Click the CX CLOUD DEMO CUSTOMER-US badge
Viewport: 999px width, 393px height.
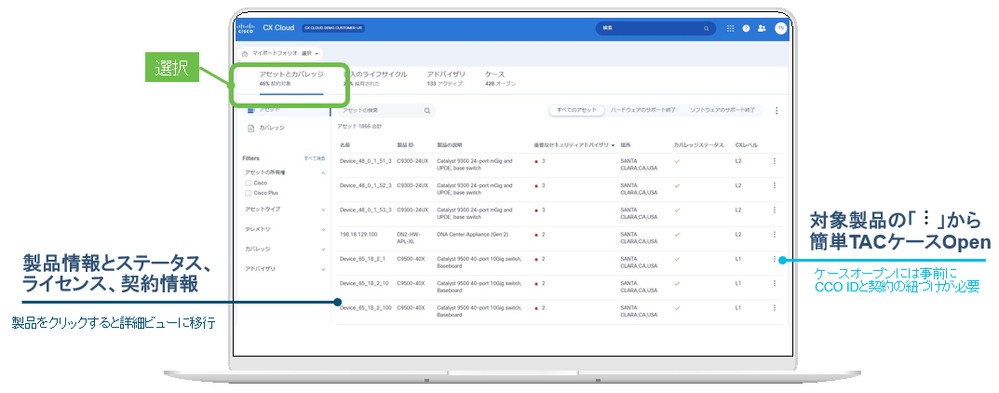point(334,28)
